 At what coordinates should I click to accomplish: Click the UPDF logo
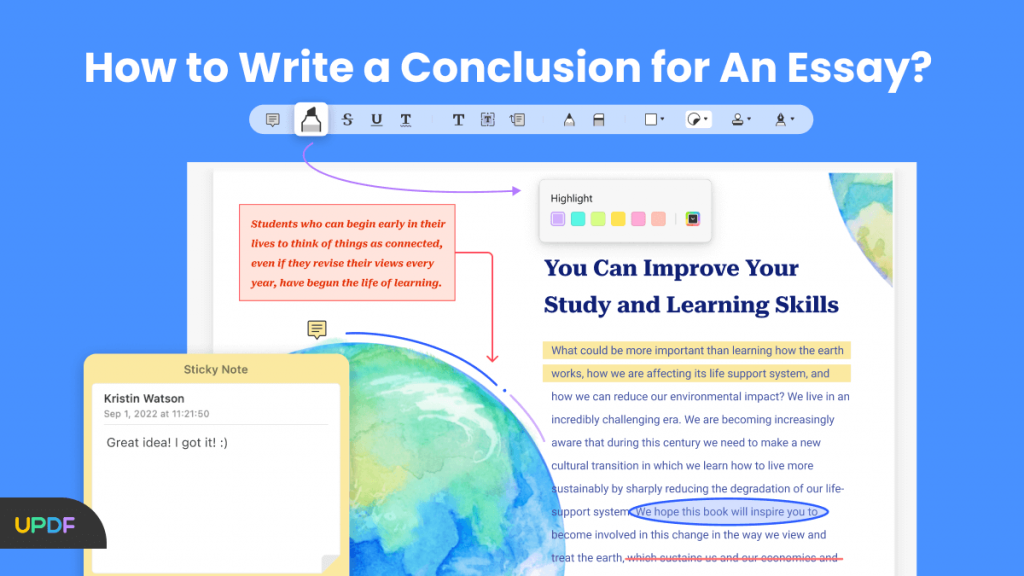[44, 524]
